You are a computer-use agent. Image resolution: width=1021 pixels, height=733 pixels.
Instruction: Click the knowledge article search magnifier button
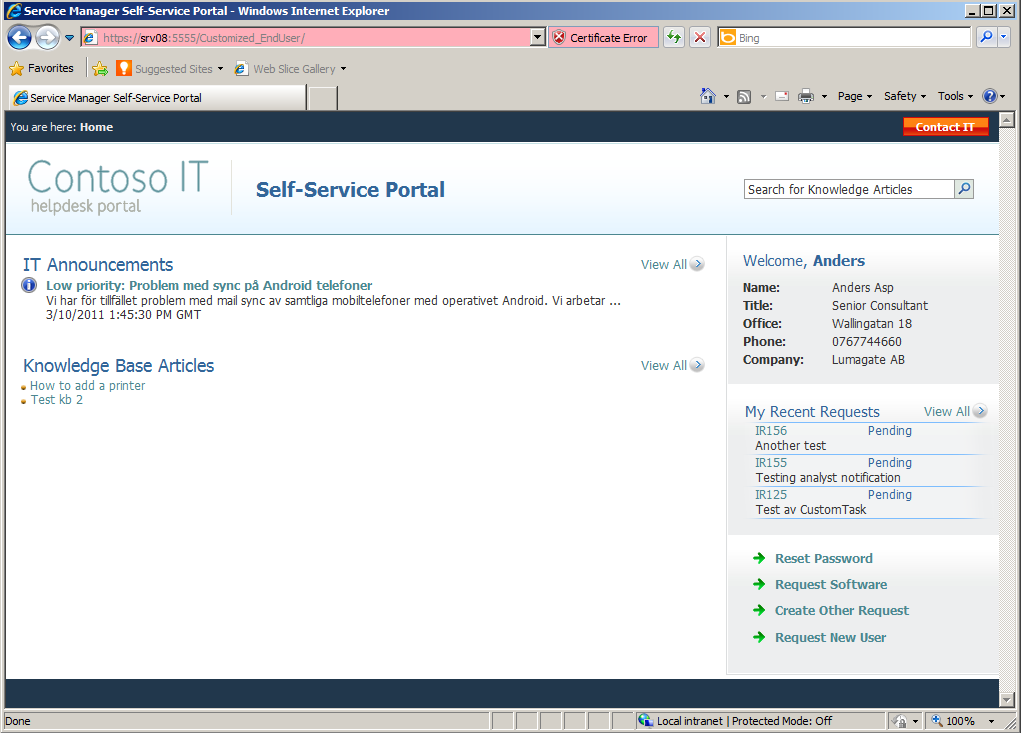pos(964,189)
